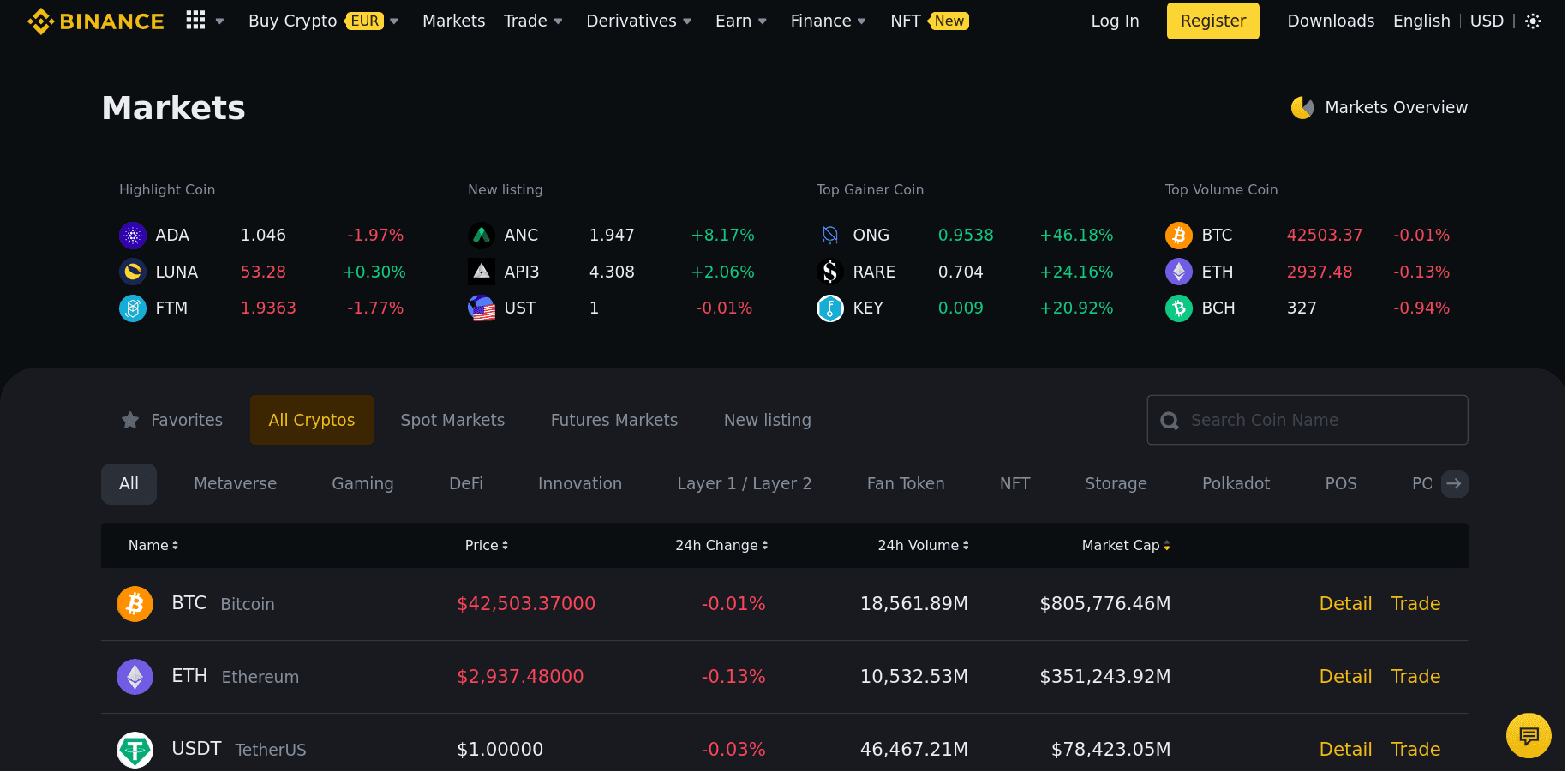The width and height of the screenshot is (1568, 772).
Task: Click the Search Coin Name field
Action: tap(1308, 420)
